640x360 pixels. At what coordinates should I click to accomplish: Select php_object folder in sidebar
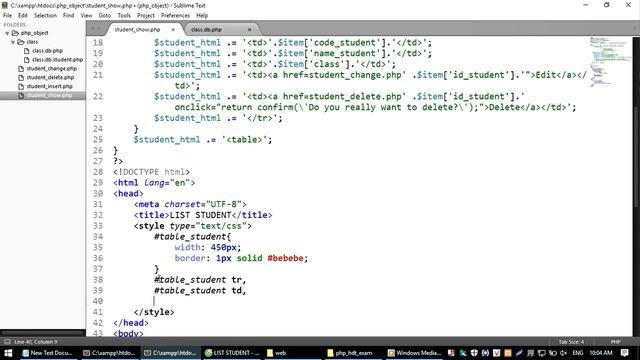(x=34, y=33)
